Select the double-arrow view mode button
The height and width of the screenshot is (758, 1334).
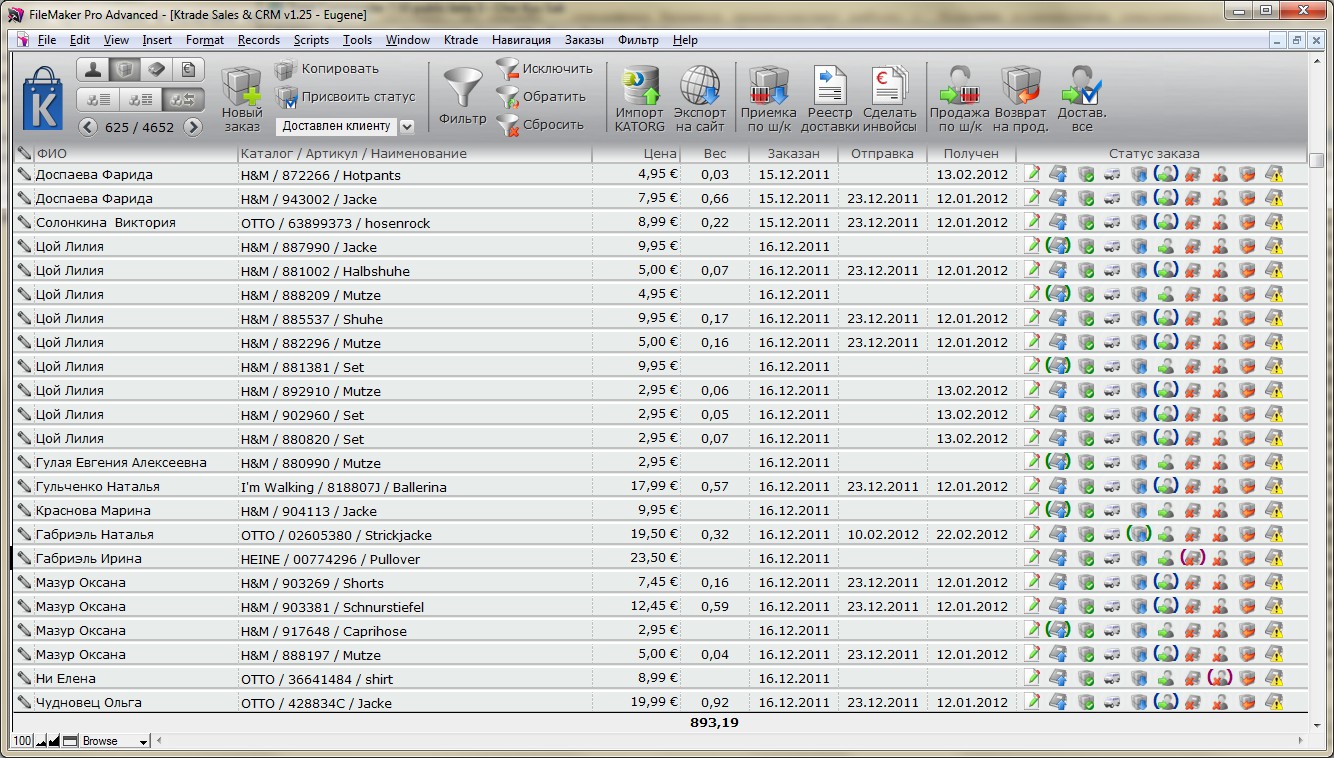pos(183,99)
